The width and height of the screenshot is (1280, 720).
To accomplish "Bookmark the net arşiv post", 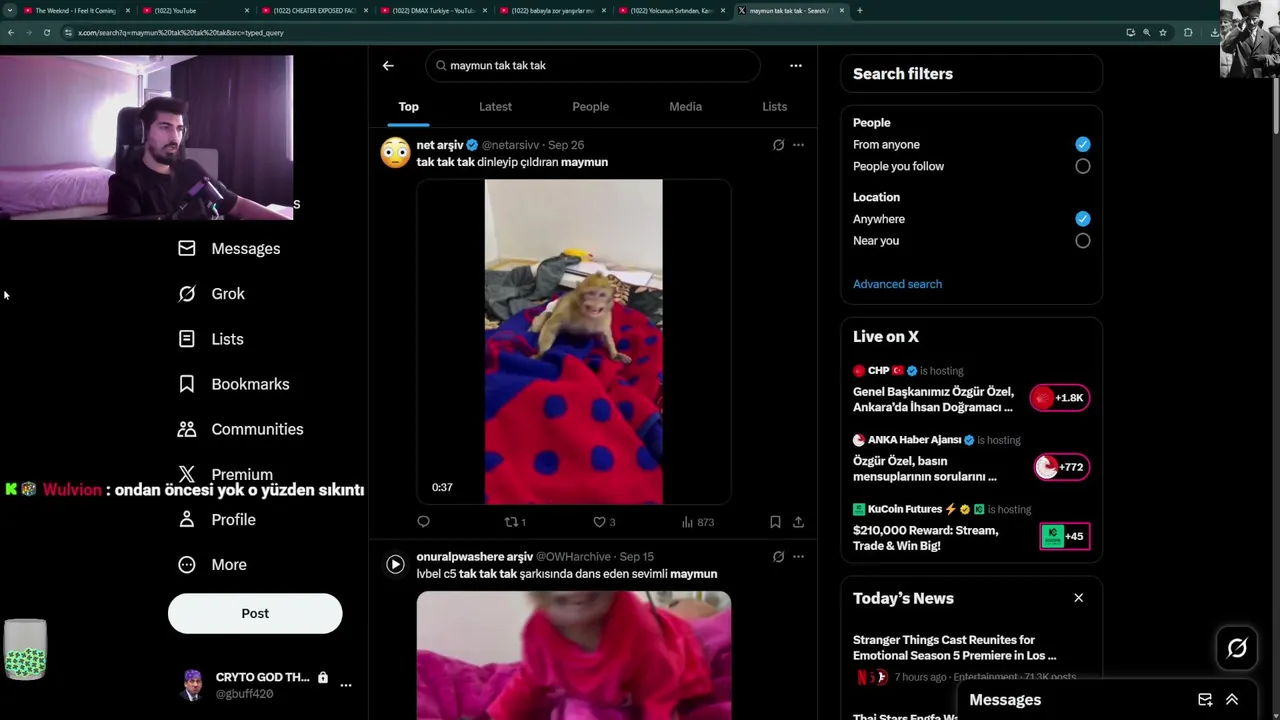I will click(x=775, y=522).
